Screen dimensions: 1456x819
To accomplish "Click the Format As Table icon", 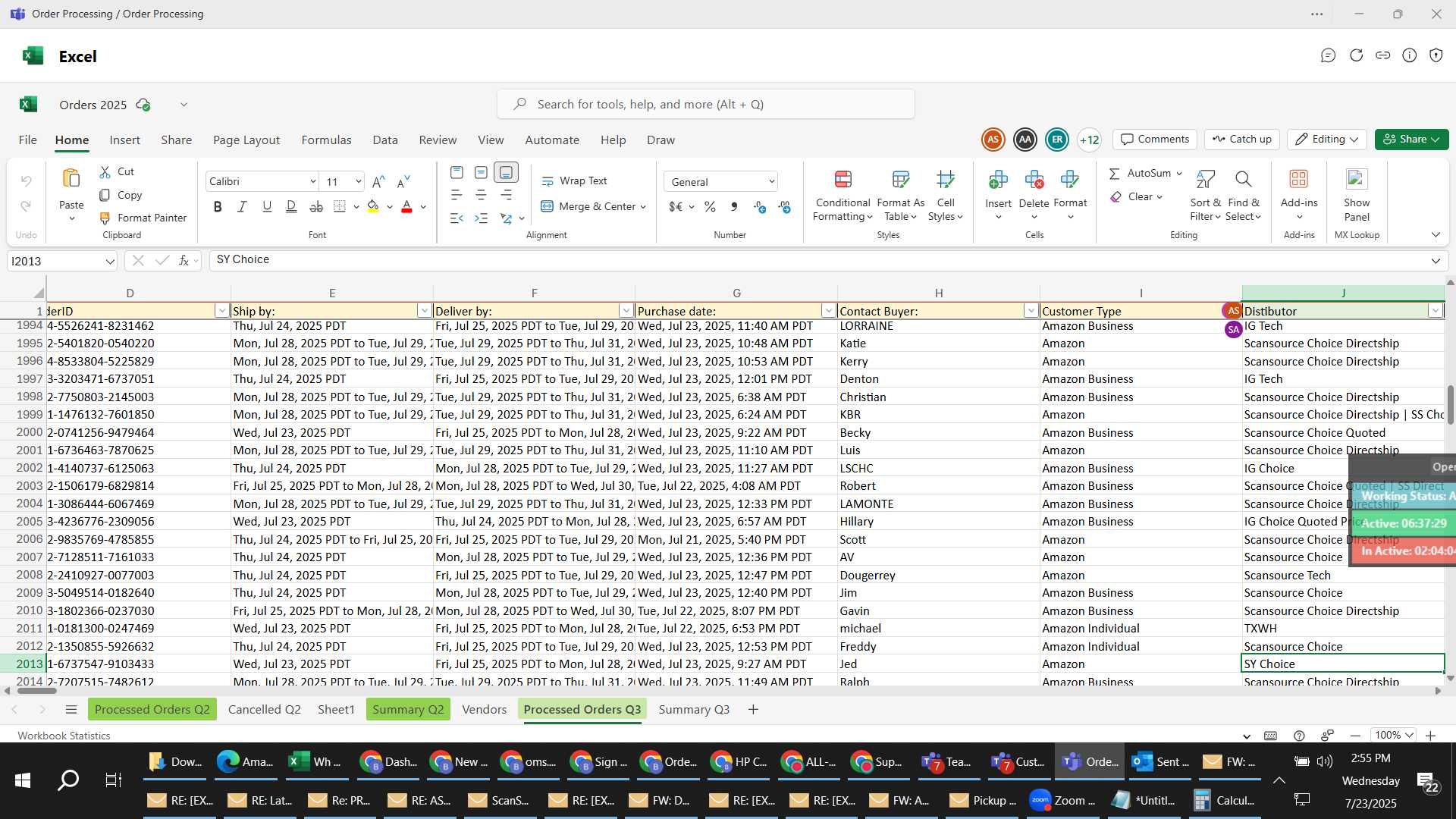I will [901, 179].
